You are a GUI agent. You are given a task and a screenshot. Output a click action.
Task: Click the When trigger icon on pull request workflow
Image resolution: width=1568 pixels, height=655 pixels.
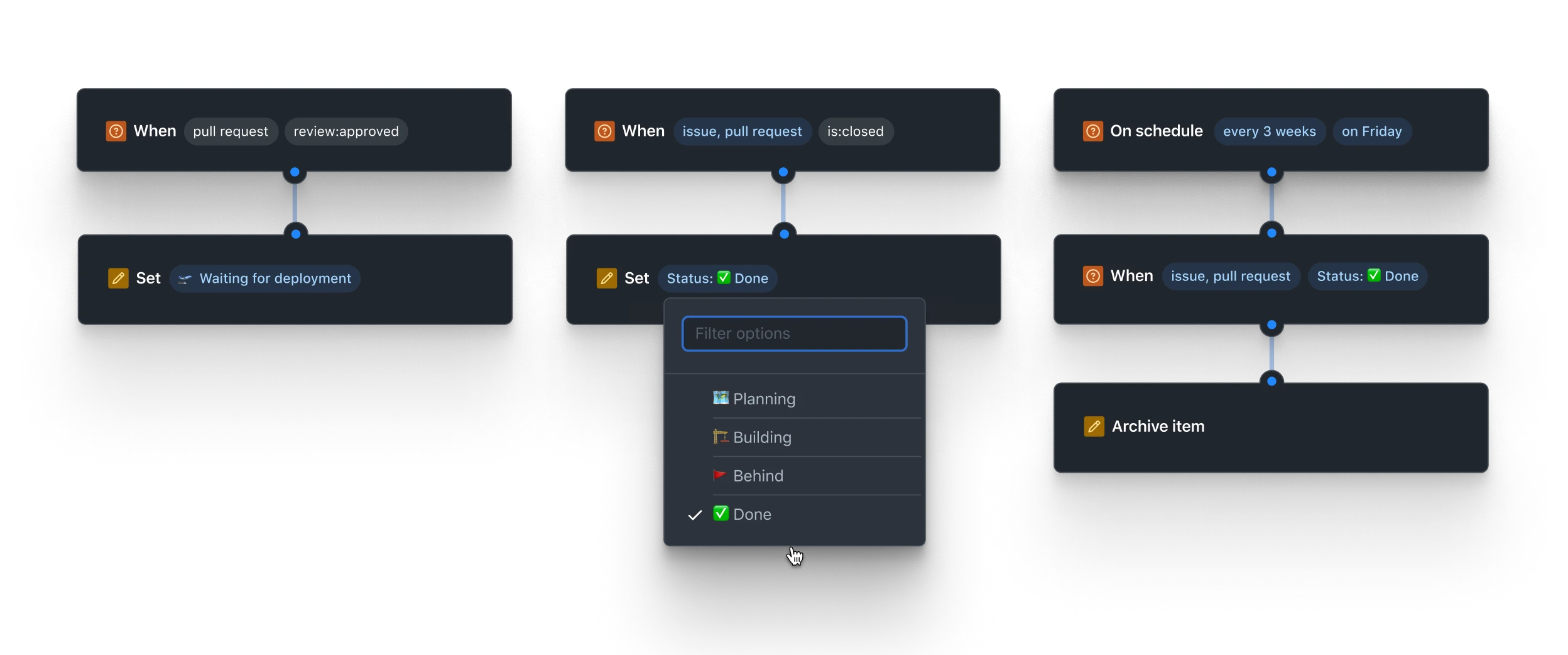(x=116, y=131)
